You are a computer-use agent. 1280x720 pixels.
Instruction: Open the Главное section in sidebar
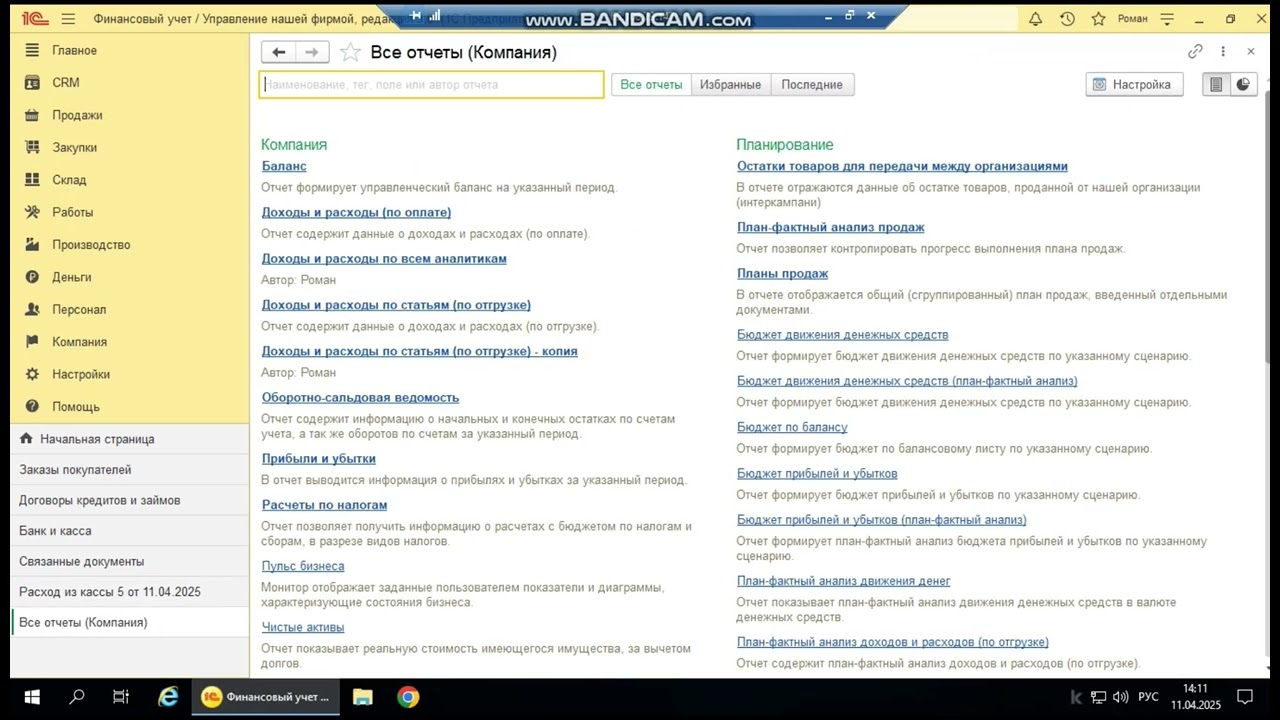point(75,50)
